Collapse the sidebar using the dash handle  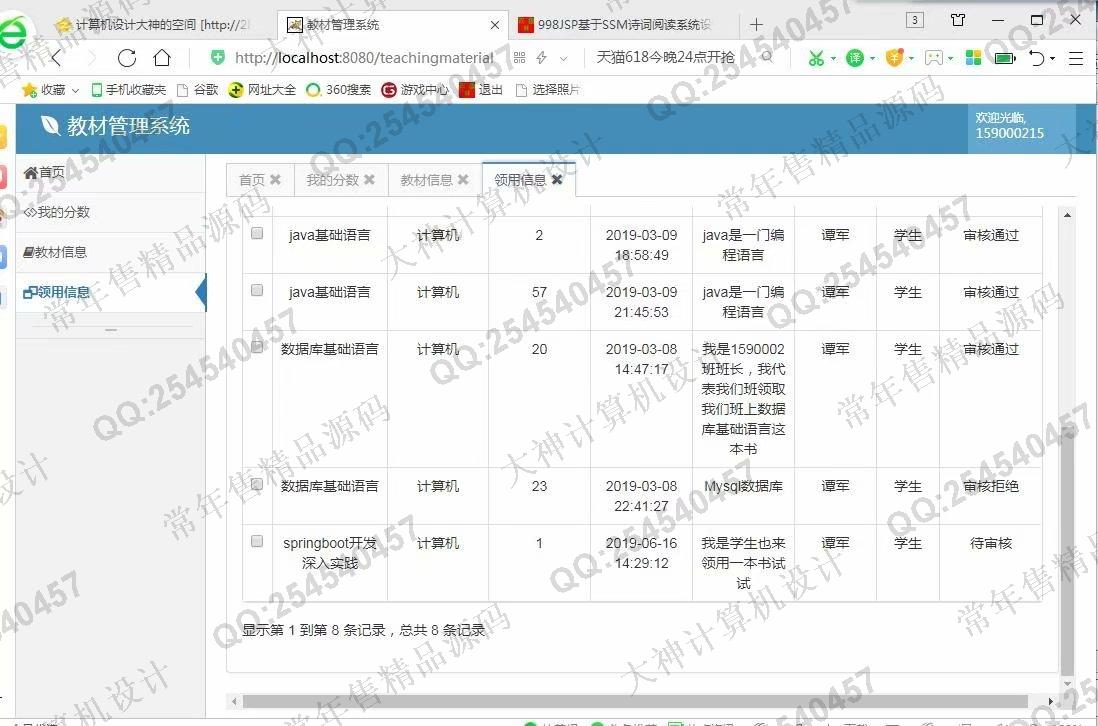click(x=111, y=329)
